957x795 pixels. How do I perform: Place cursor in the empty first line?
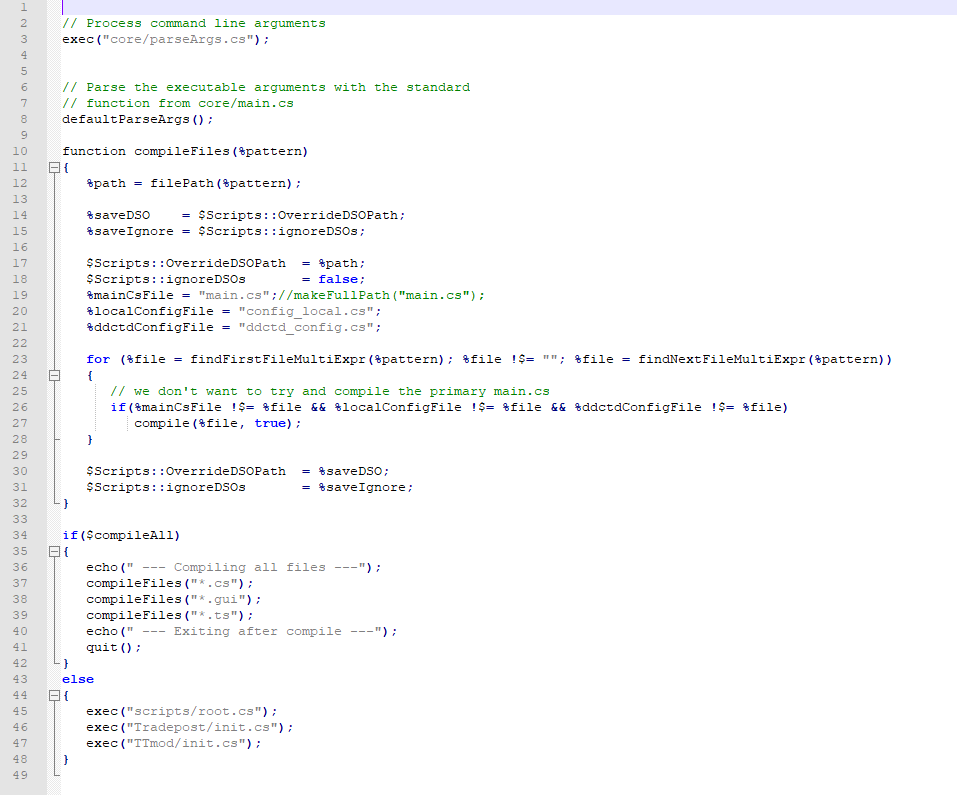(x=300, y=7)
